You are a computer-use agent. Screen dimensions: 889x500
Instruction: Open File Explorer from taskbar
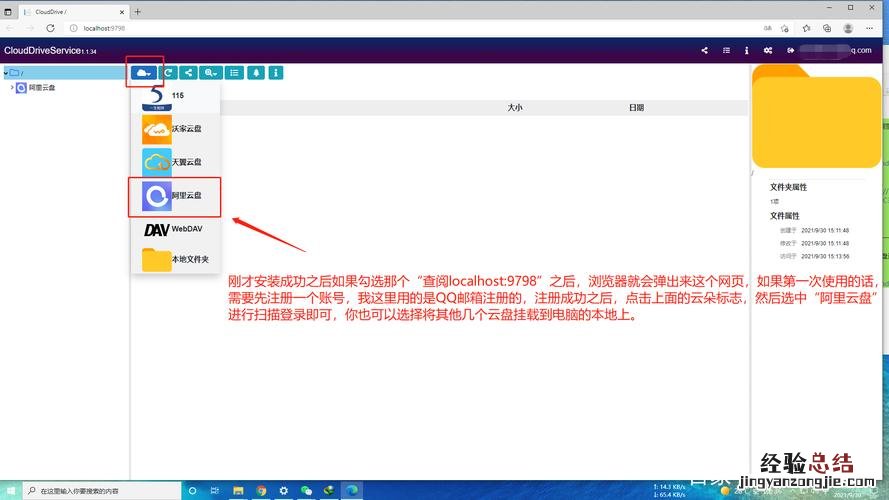238,490
